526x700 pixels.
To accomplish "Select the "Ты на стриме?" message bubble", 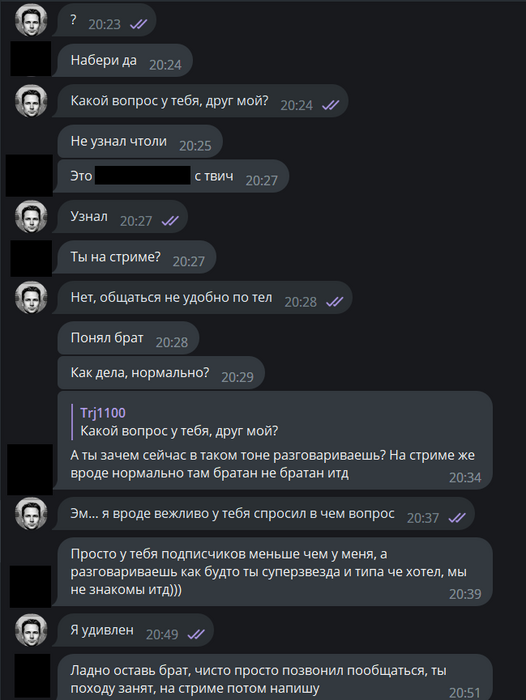I will point(137,257).
